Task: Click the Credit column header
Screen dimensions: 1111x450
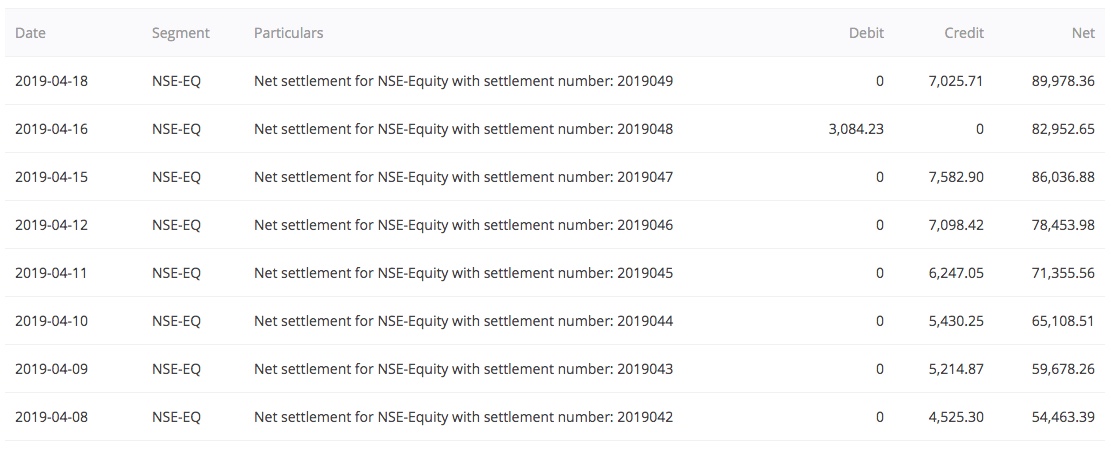Action: tap(964, 33)
